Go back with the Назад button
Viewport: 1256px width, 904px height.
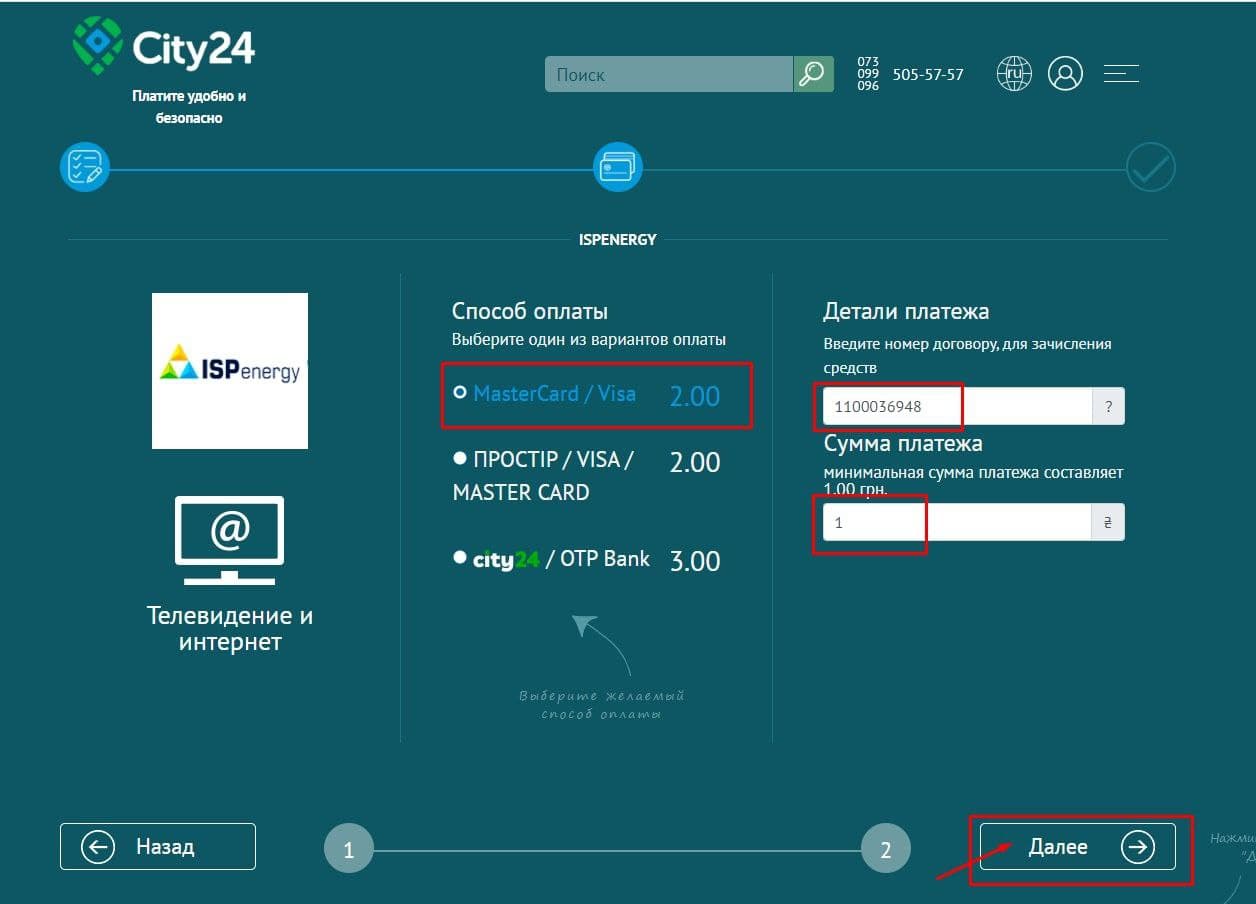coord(158,848)
